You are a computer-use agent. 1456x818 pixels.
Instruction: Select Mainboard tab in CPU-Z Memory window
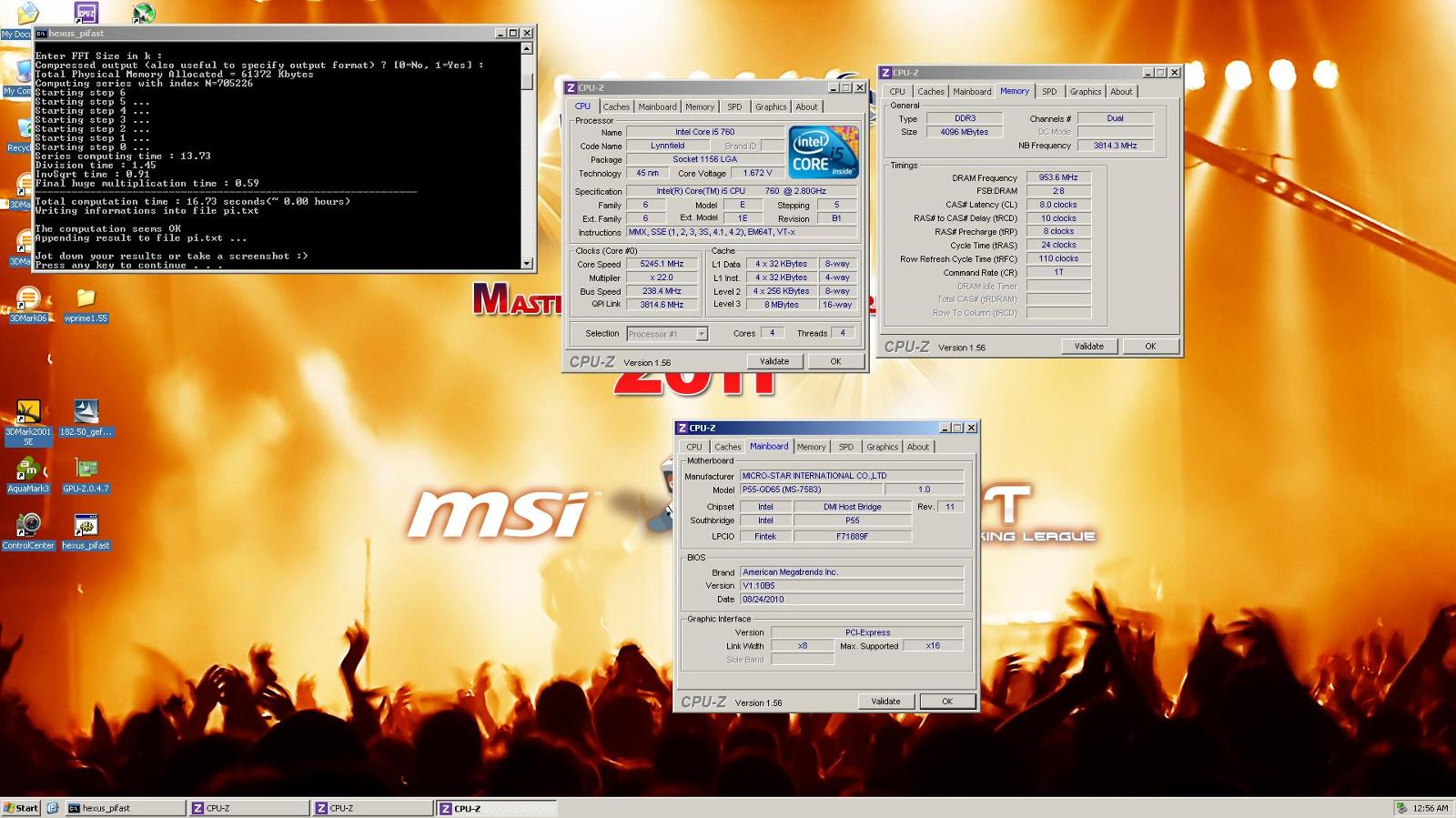(x=972, y=92)
